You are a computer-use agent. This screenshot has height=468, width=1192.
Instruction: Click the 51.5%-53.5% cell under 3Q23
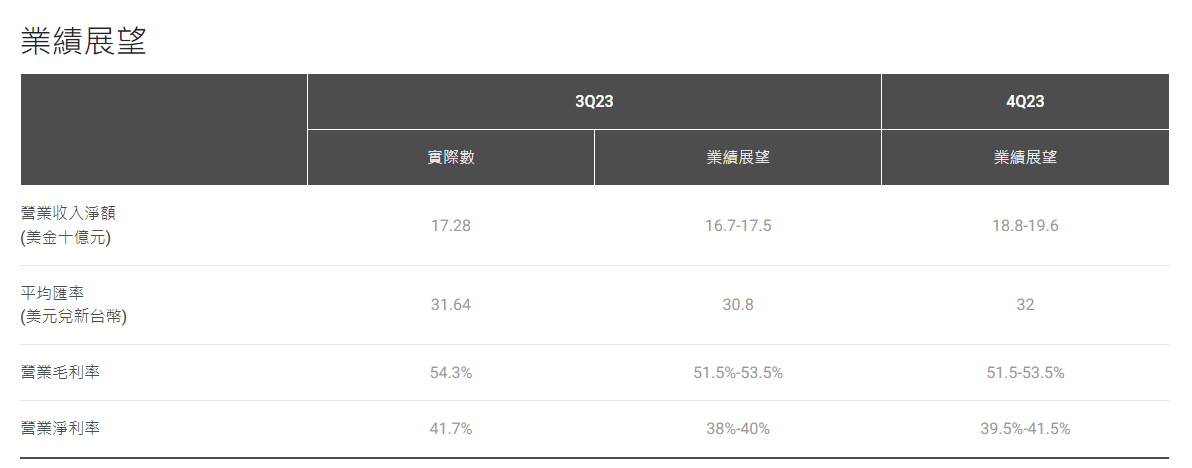click(738, 373)
